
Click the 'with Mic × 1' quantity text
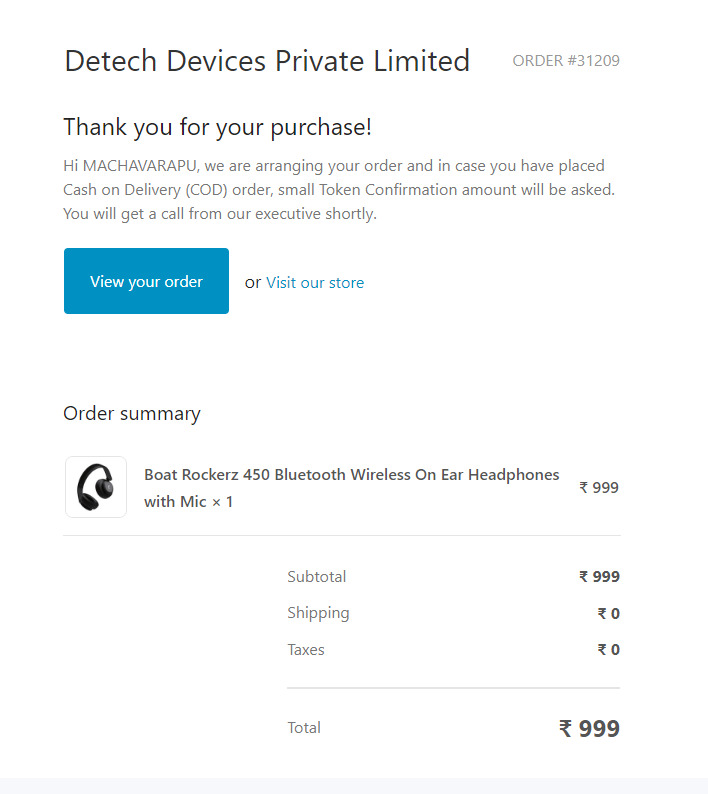point(188,502)
